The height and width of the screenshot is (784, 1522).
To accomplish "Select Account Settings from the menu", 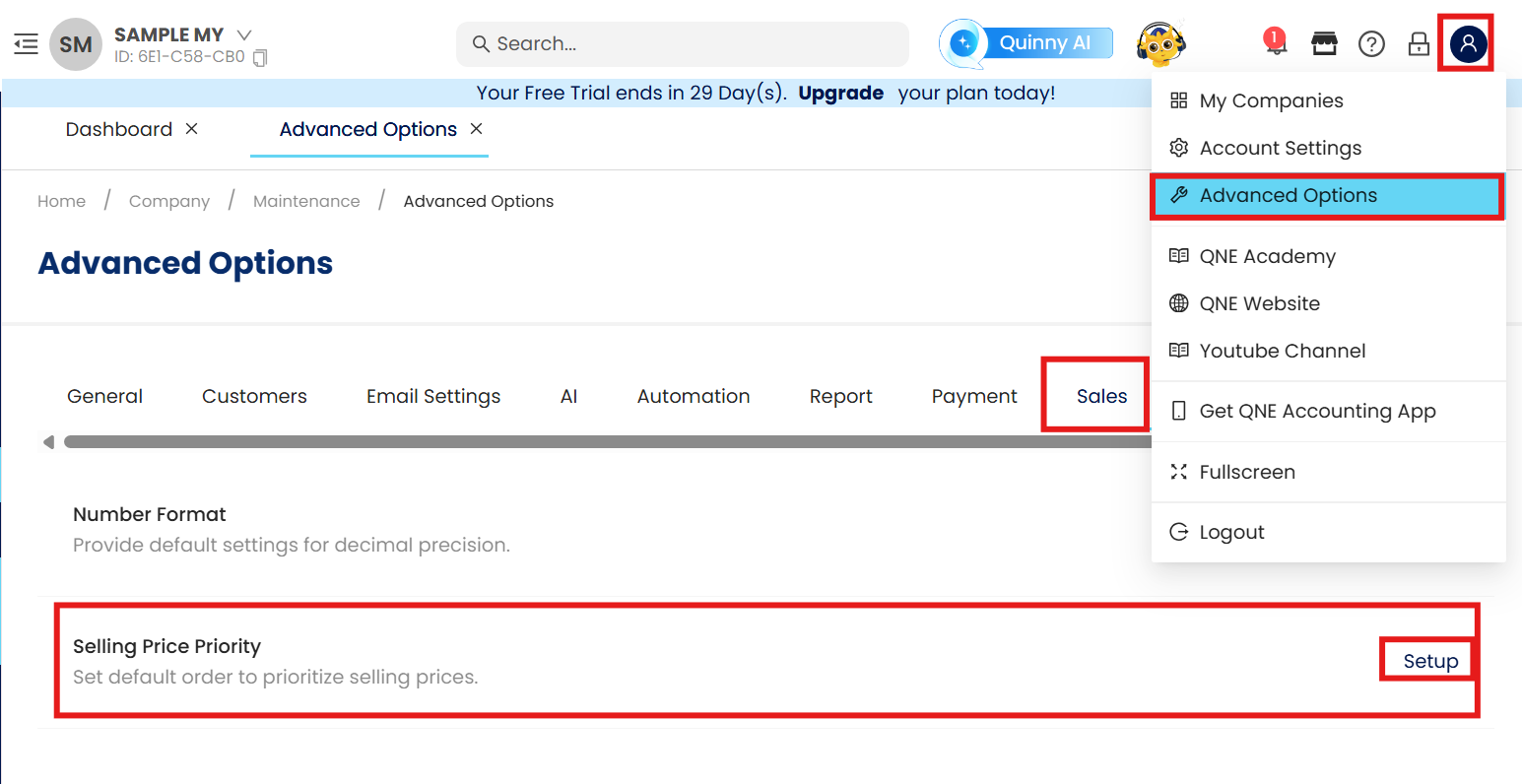I will pos(1280,148).
